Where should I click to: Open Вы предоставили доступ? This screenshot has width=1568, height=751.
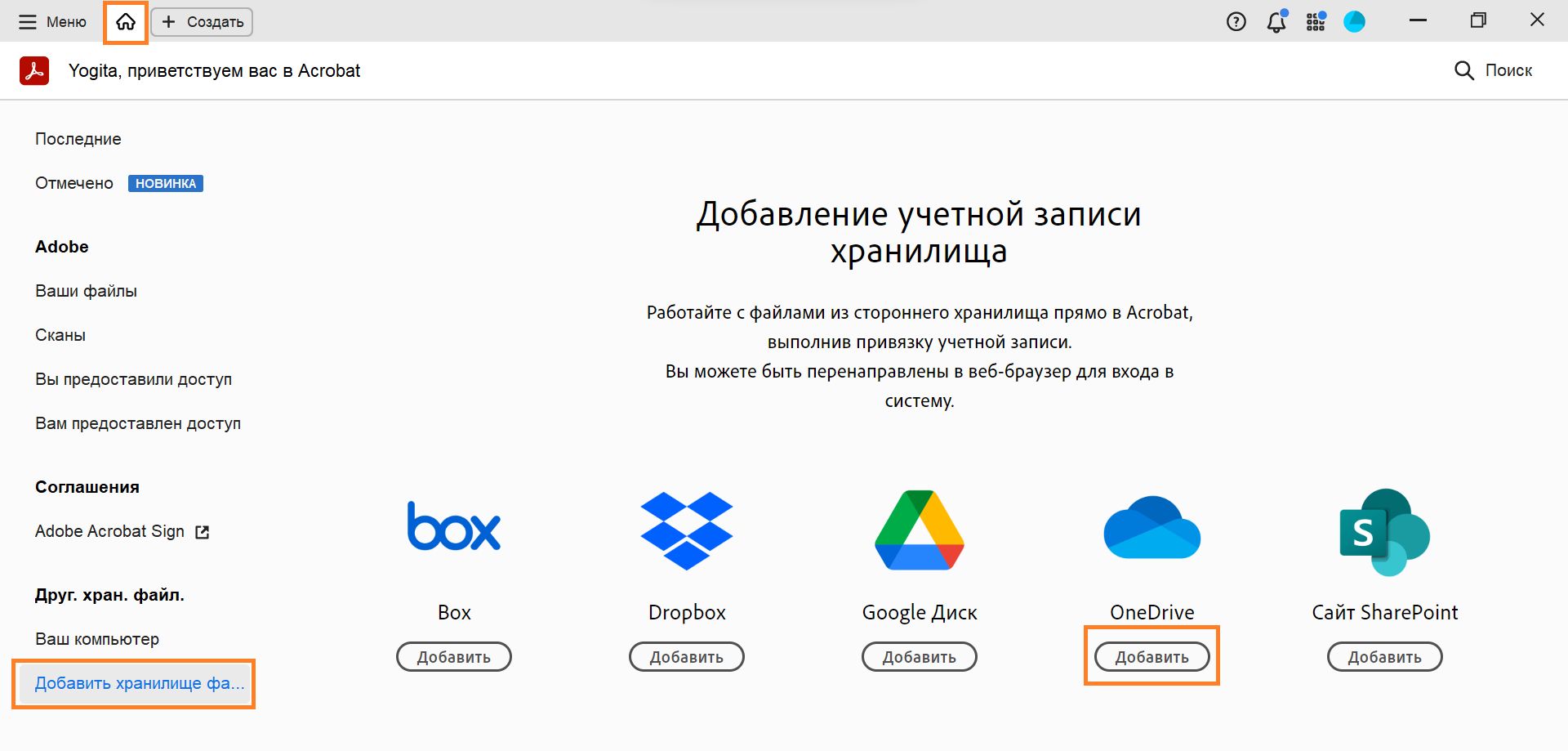[x=134, y=379]
